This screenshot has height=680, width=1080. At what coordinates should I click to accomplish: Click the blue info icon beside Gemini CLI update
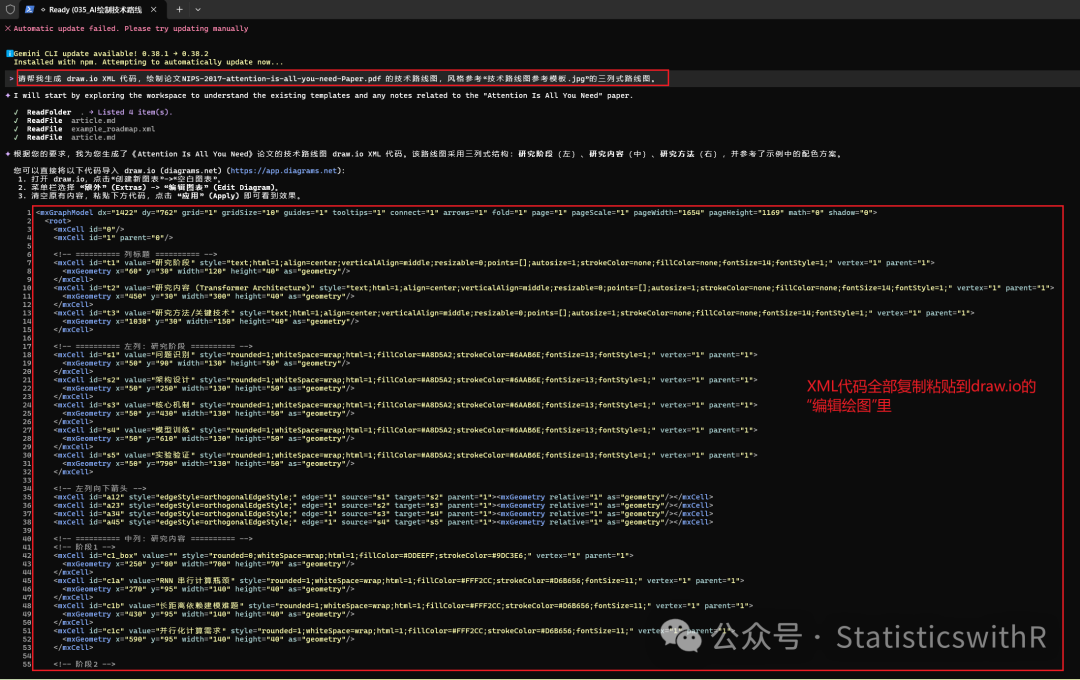[8, 53]
